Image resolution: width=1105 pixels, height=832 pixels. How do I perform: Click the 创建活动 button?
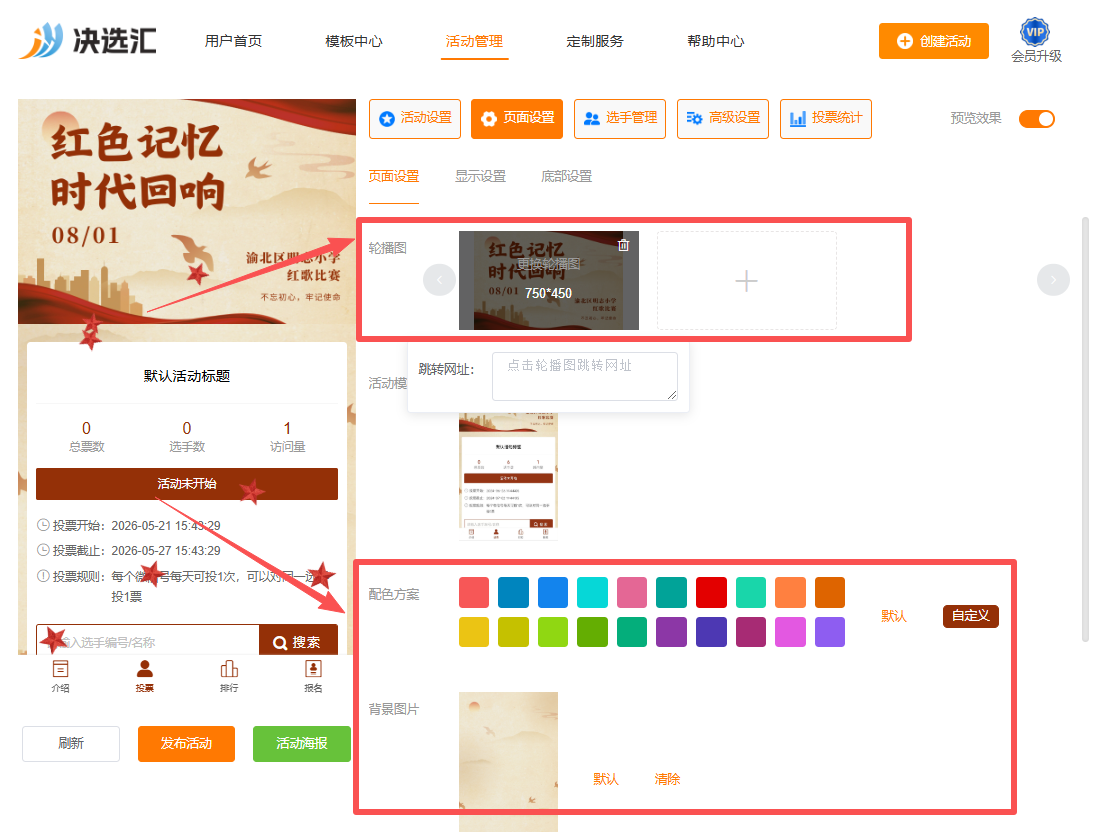click(934, 41)
